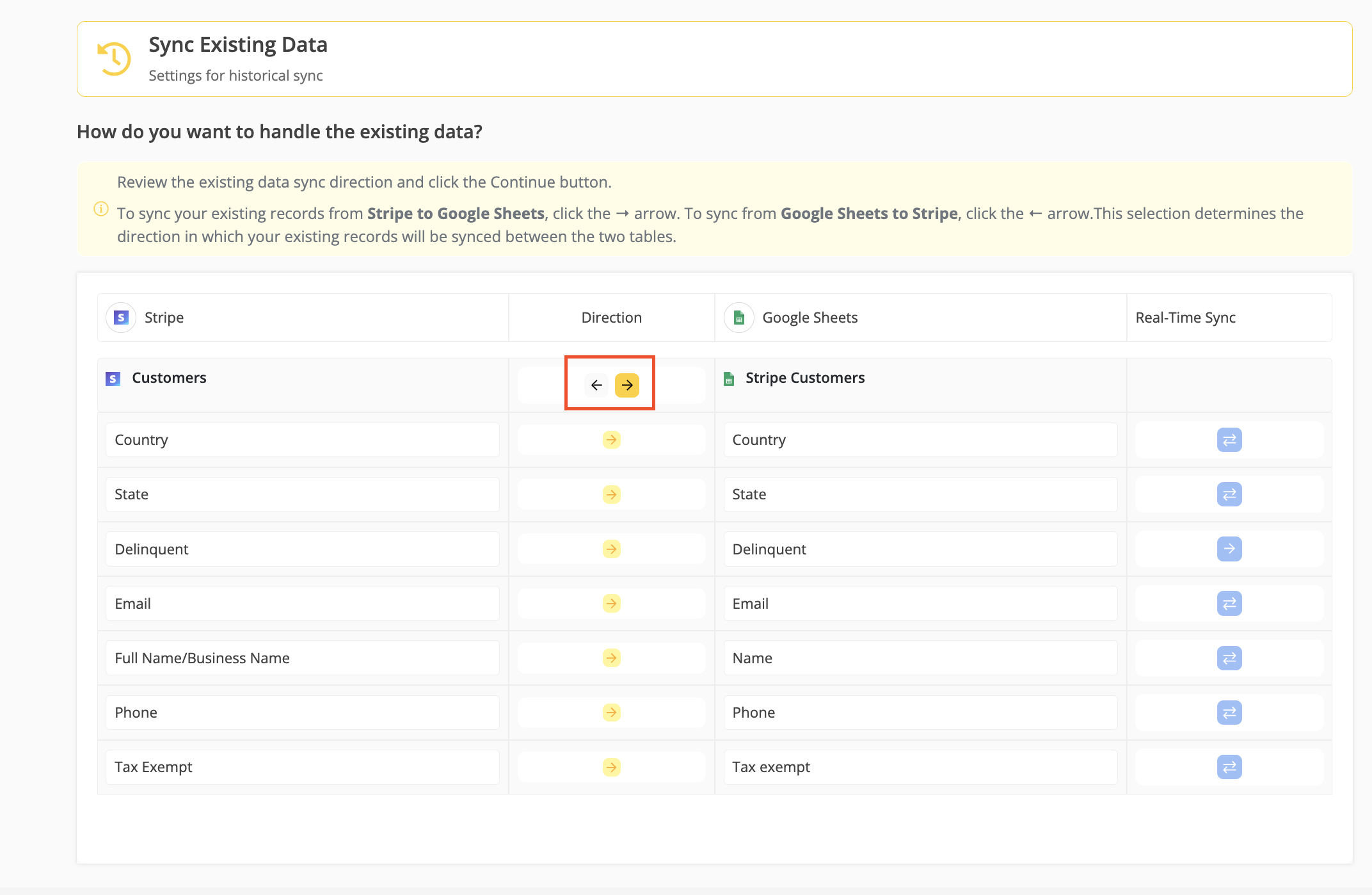Select the Google Sheets Delinquent field

920,549
